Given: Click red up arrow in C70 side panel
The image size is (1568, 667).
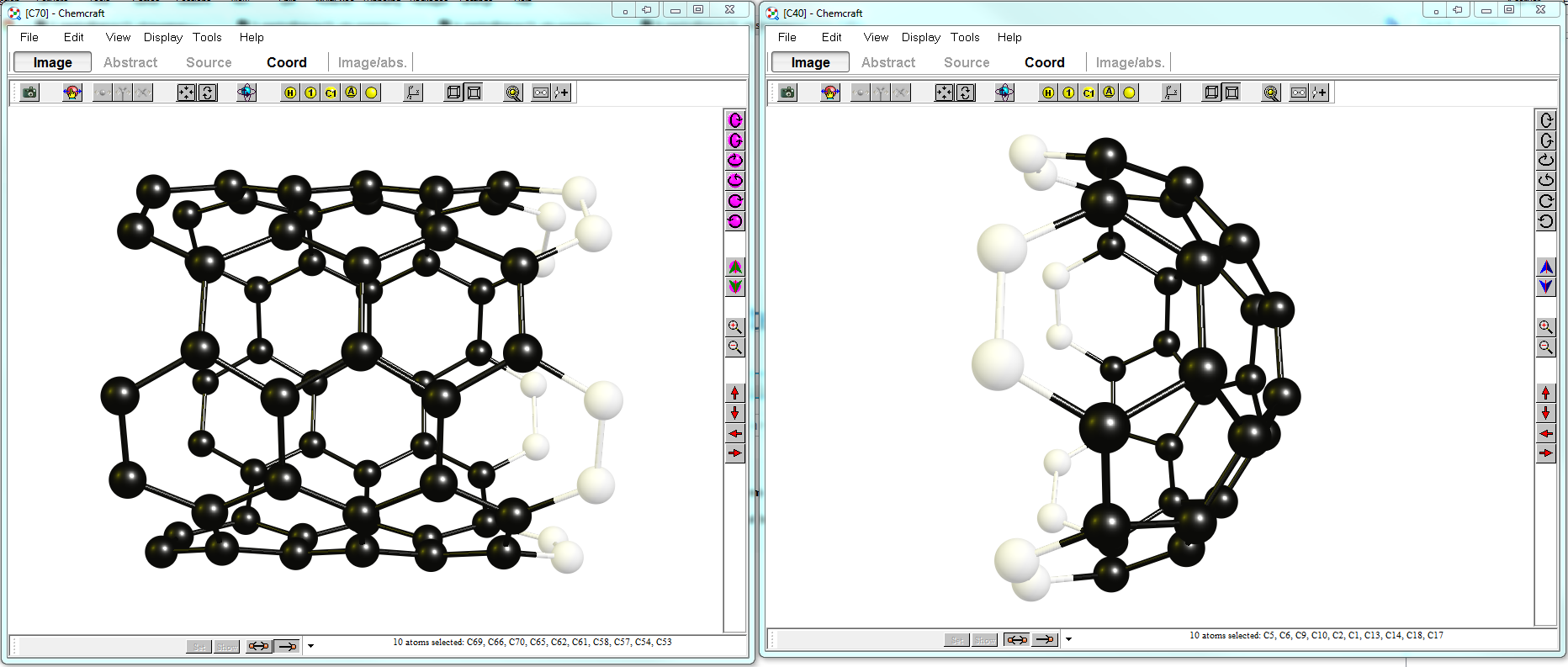Looking at the screenshot, I should pyautogui.click(x=735, y=393).
